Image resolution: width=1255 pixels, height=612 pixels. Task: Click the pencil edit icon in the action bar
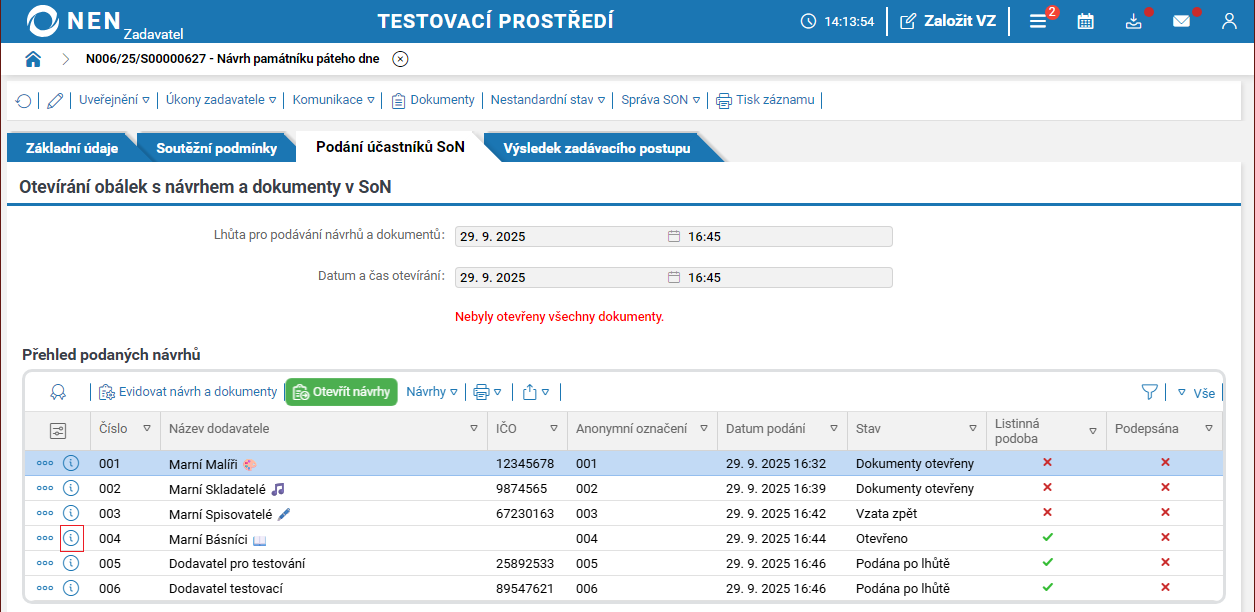point(55,100)
